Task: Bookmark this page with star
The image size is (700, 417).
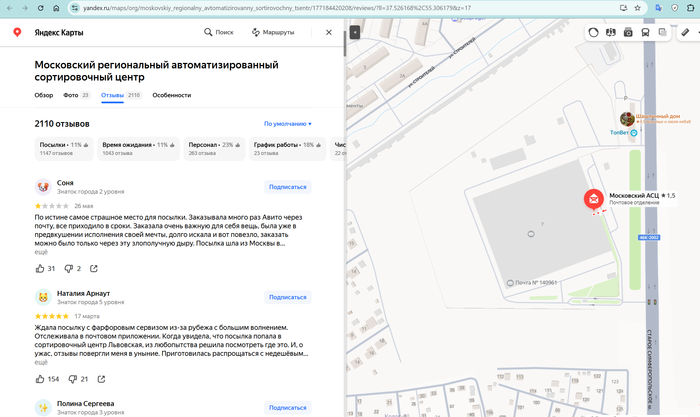Action: [638, 8]
